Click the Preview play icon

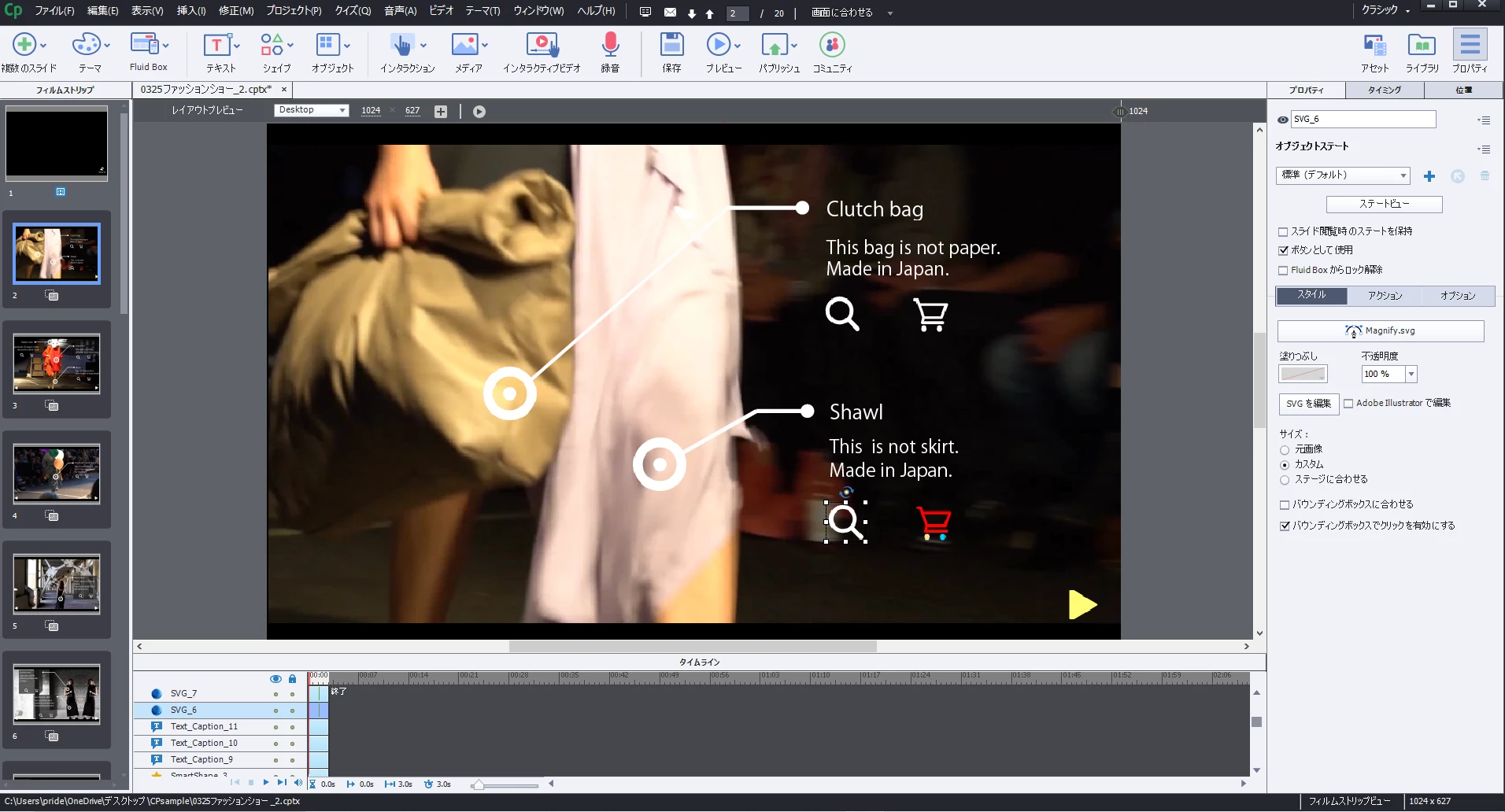(x=718, y=45)
